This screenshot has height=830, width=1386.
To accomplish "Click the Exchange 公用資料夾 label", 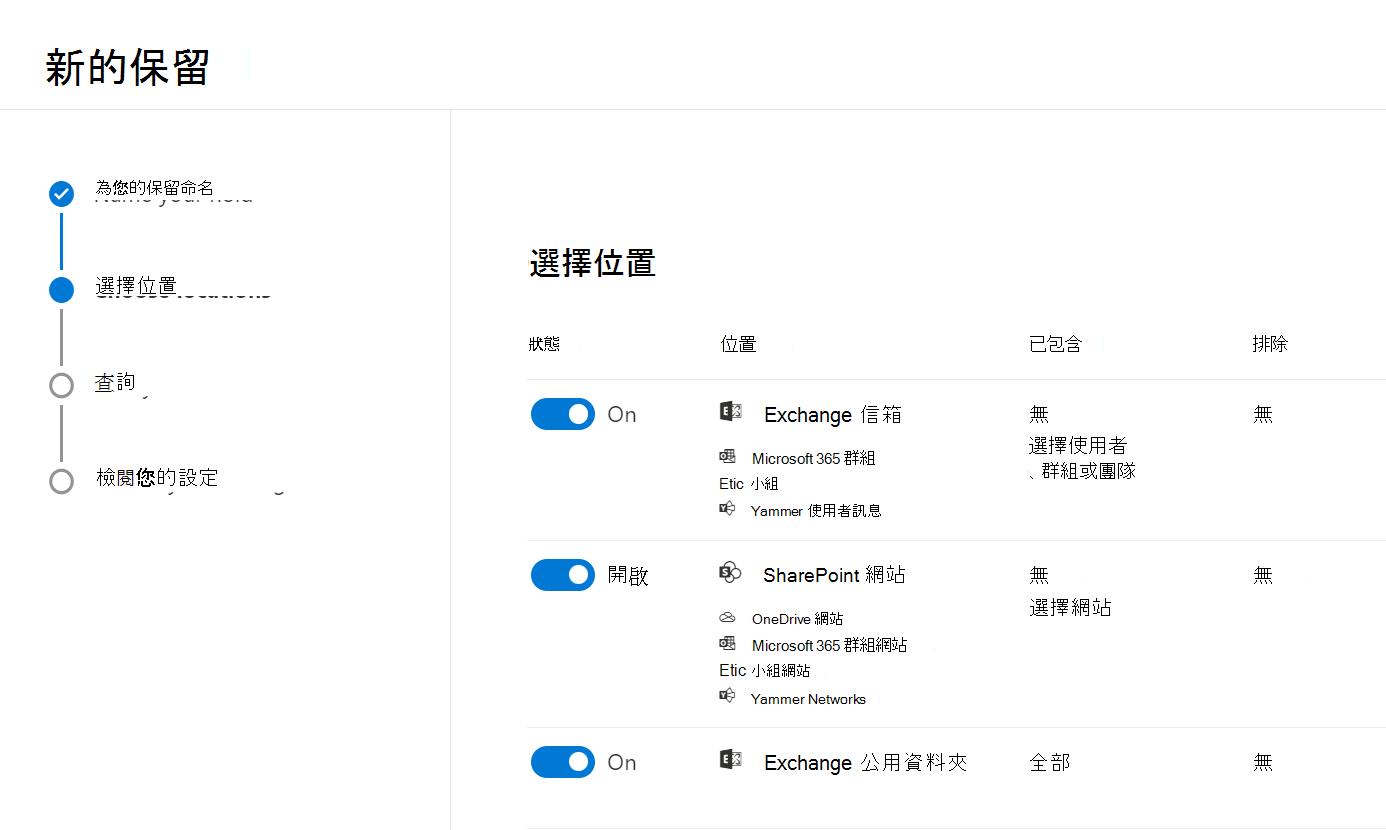I will tap(866, 763).
